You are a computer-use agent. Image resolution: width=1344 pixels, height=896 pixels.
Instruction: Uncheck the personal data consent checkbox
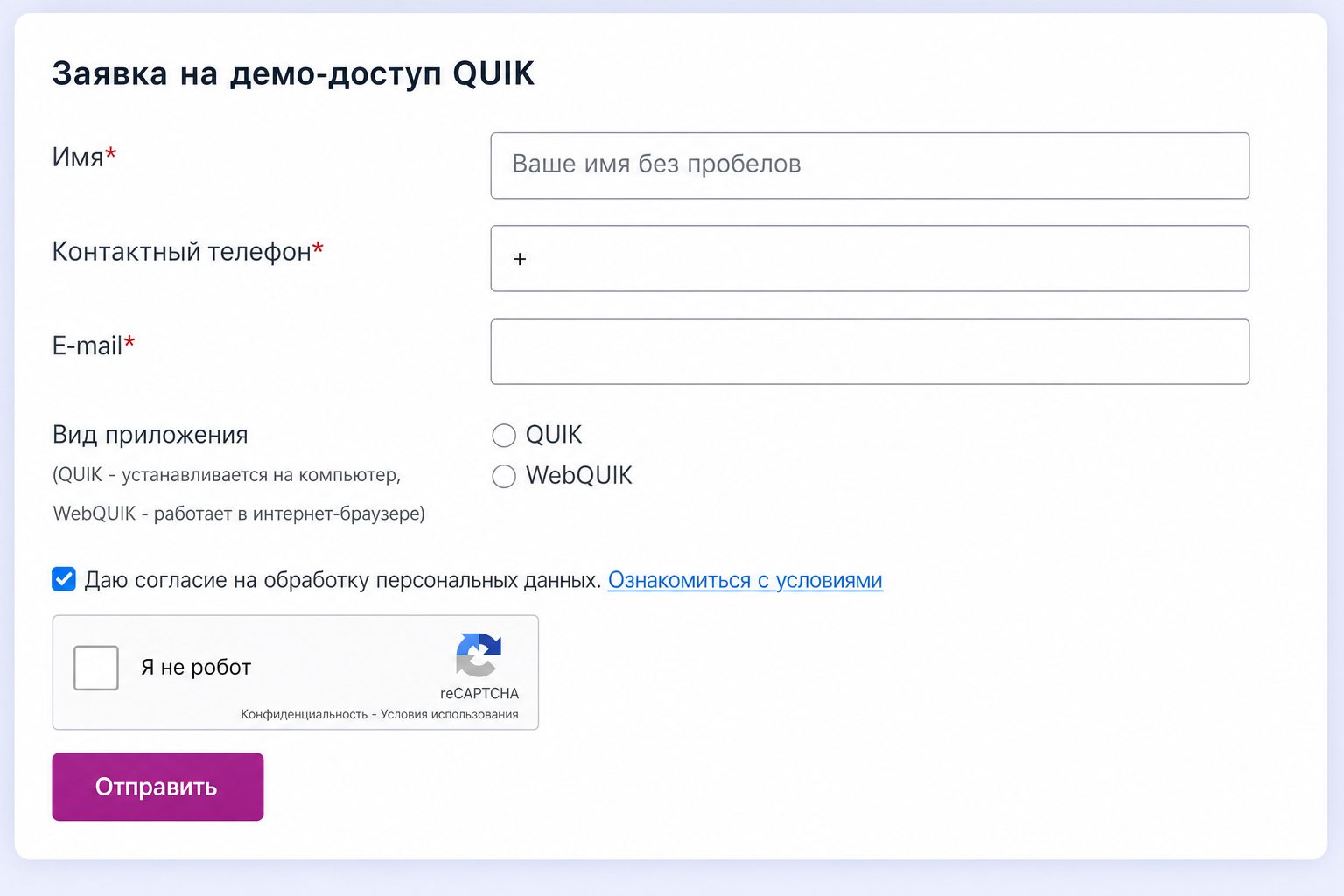[64, 579]
